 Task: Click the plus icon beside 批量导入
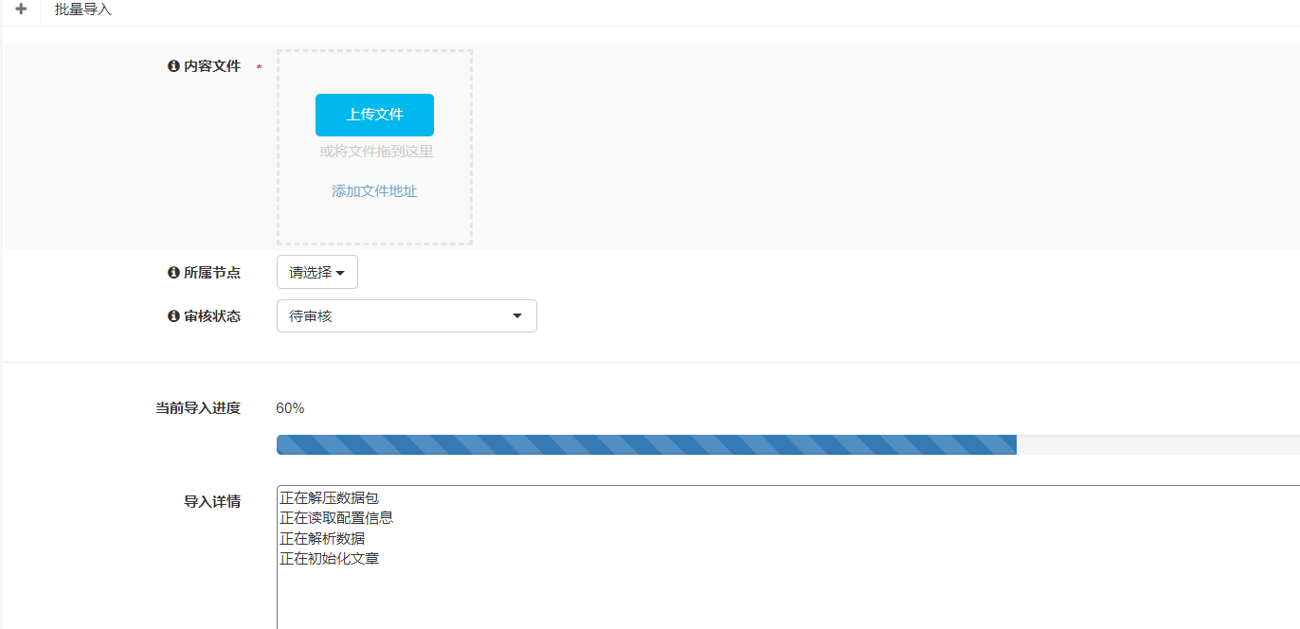[21, 10]
